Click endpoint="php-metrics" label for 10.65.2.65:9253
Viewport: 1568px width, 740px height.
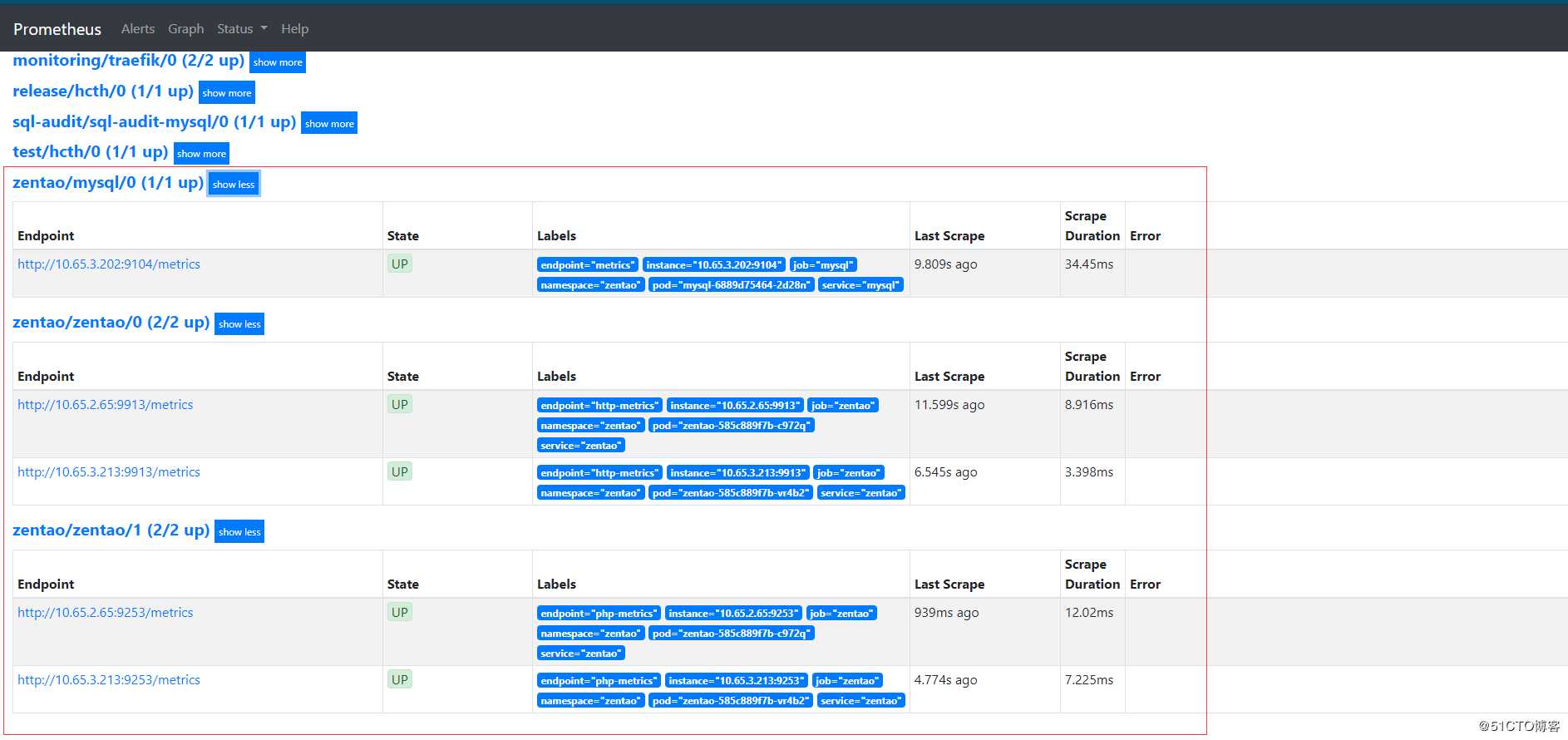[x=599, y=614]
